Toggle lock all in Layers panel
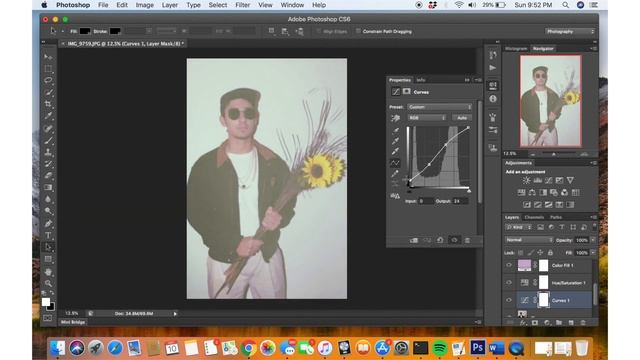The width and height of the screenshot is (640, 360). point(550,253)
